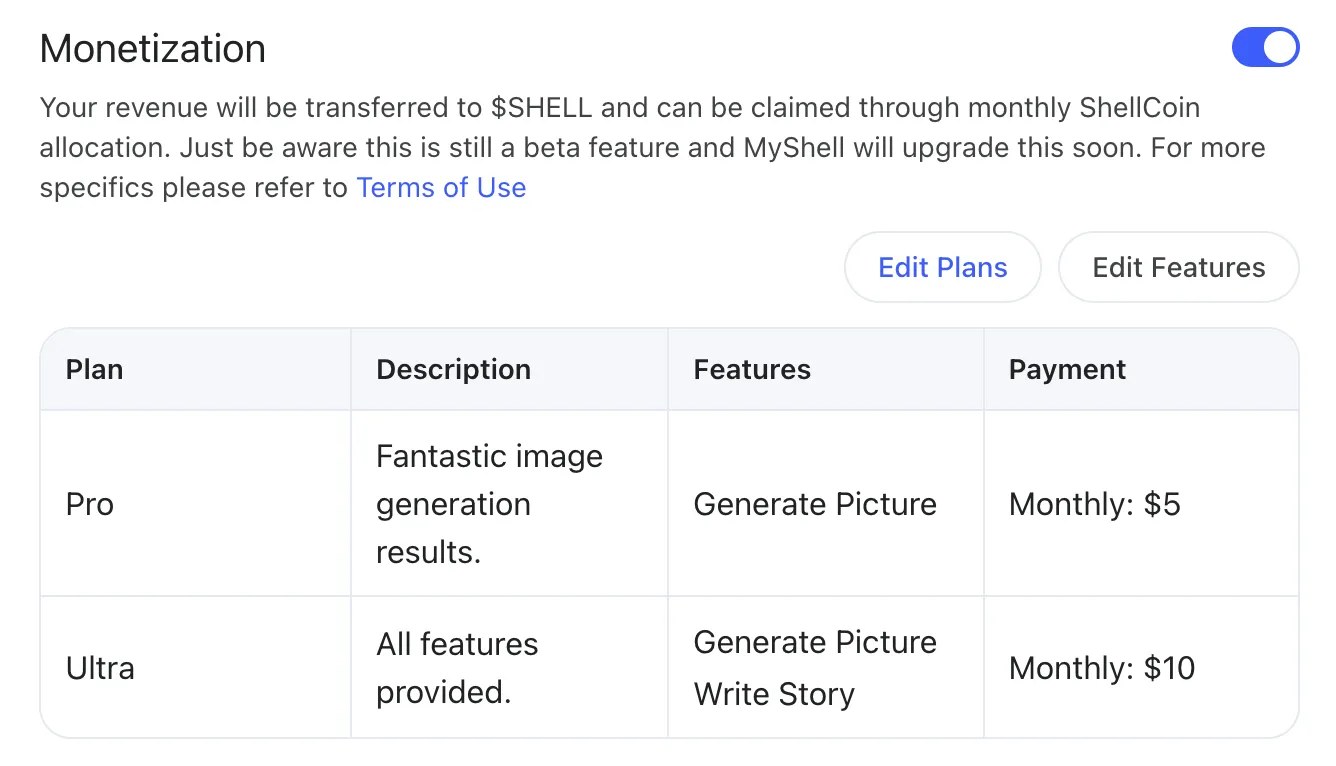Screen dimensions: 1336x766
Task: Select the Ultra plan name cell
Action: tap(100, 668)
